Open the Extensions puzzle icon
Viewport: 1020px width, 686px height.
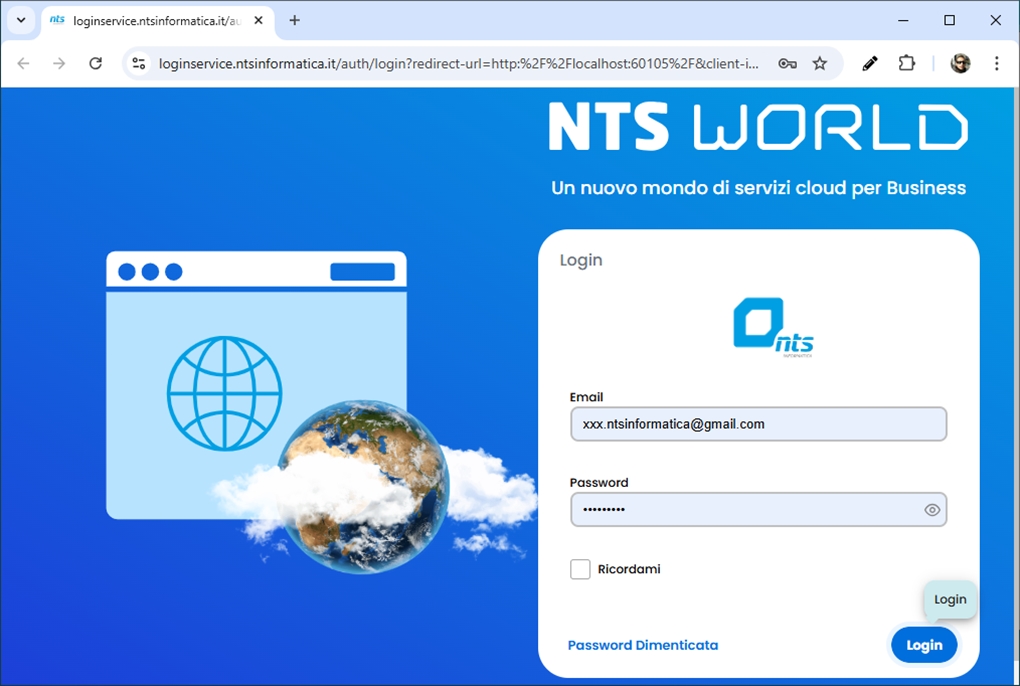(906, 63)
